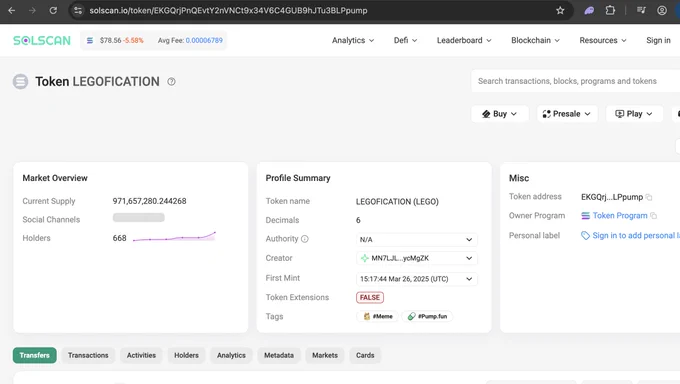Open the Analytics menu
This screenshot has width=680, height=384.
353,40
